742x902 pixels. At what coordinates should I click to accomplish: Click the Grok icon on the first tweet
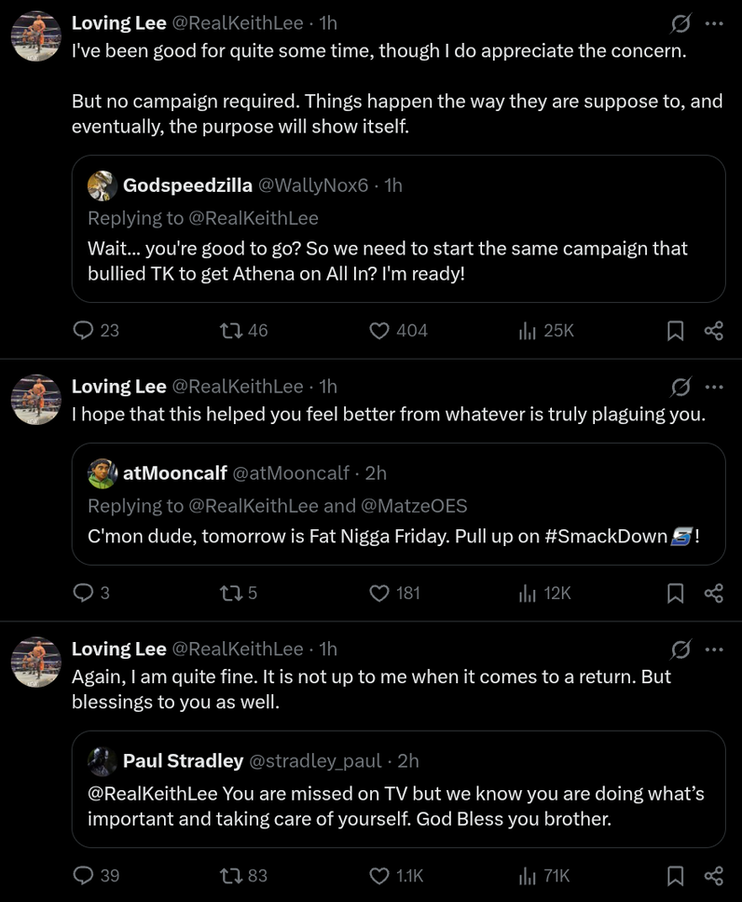(x=680, y=23)
